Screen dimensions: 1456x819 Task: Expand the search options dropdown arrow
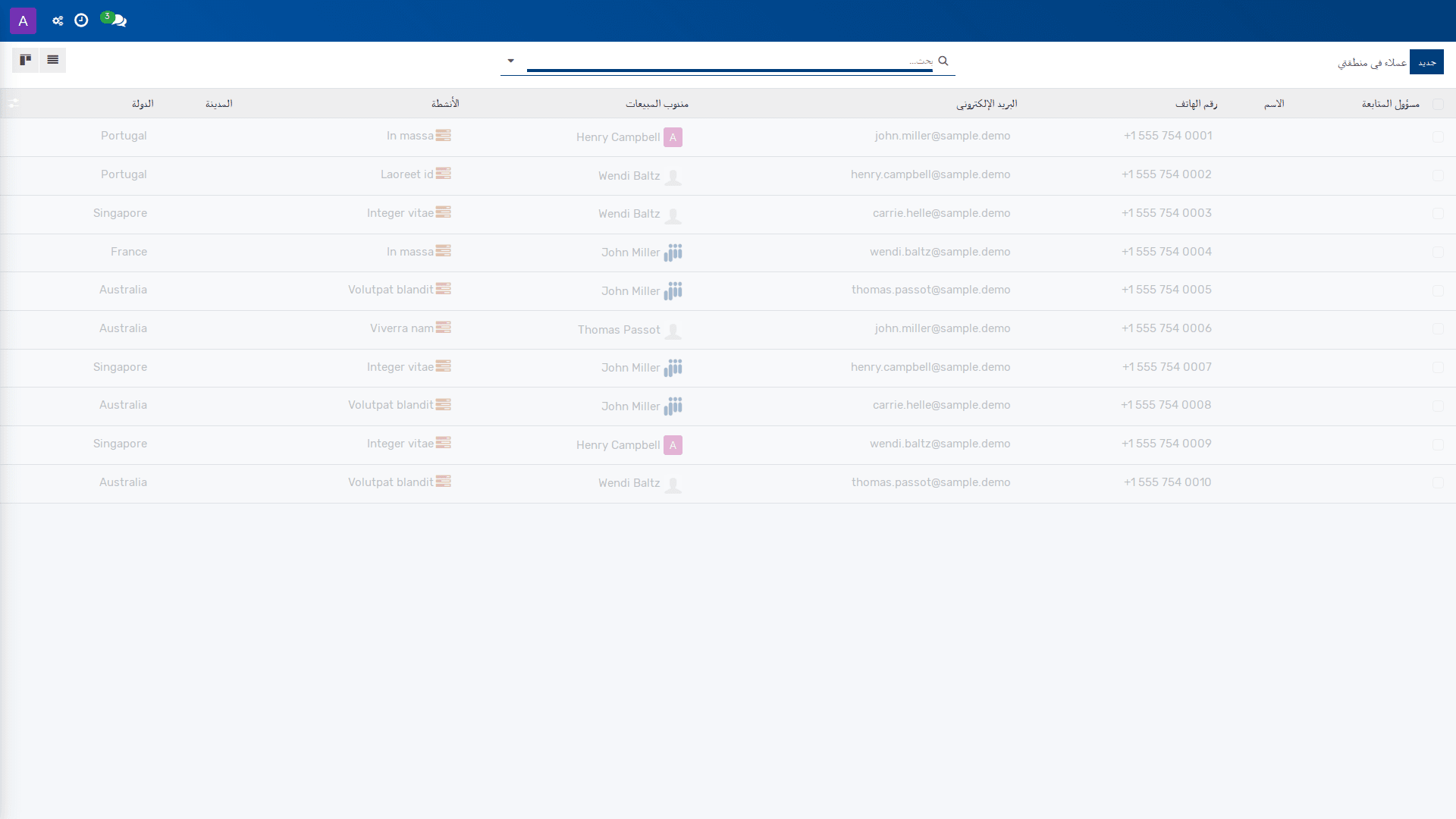[510, 61]
